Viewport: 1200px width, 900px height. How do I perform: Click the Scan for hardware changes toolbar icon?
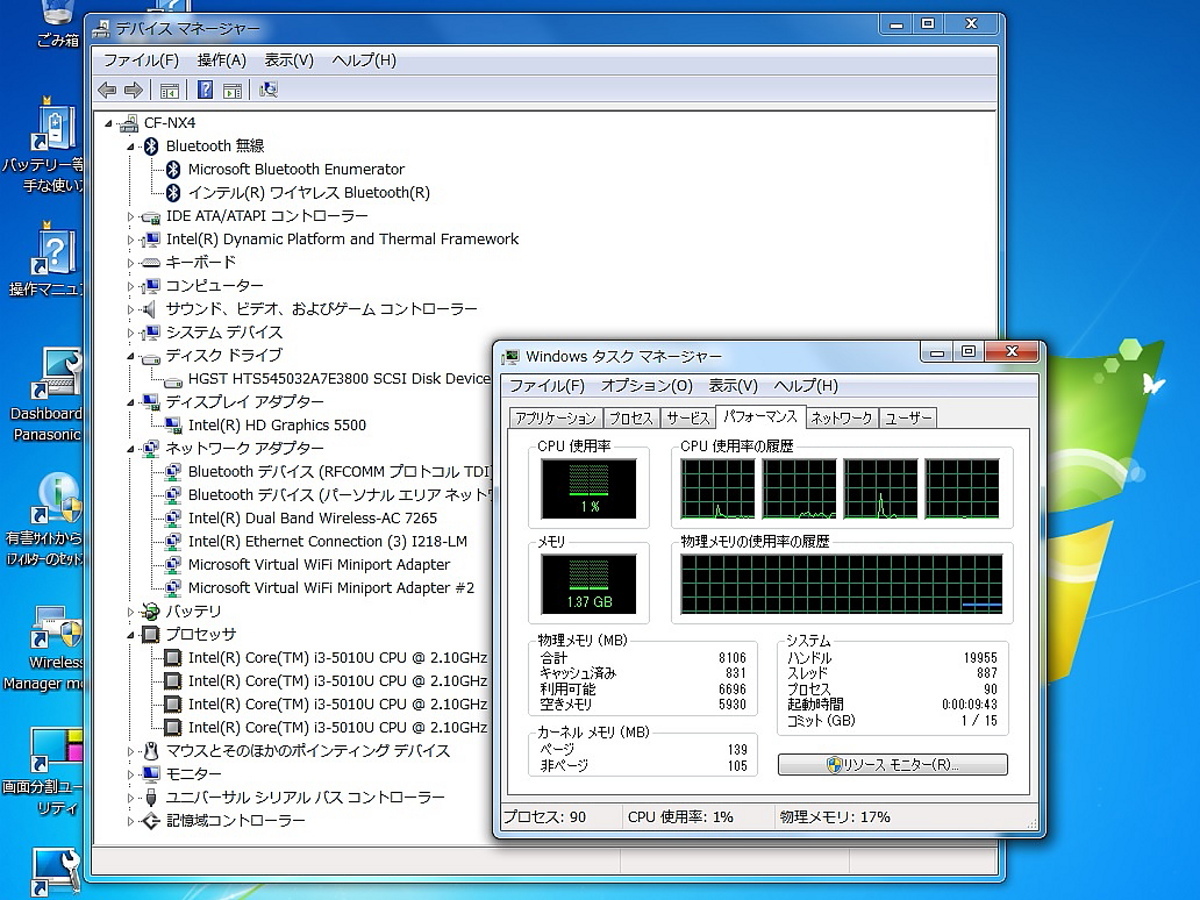click(268, 90)
